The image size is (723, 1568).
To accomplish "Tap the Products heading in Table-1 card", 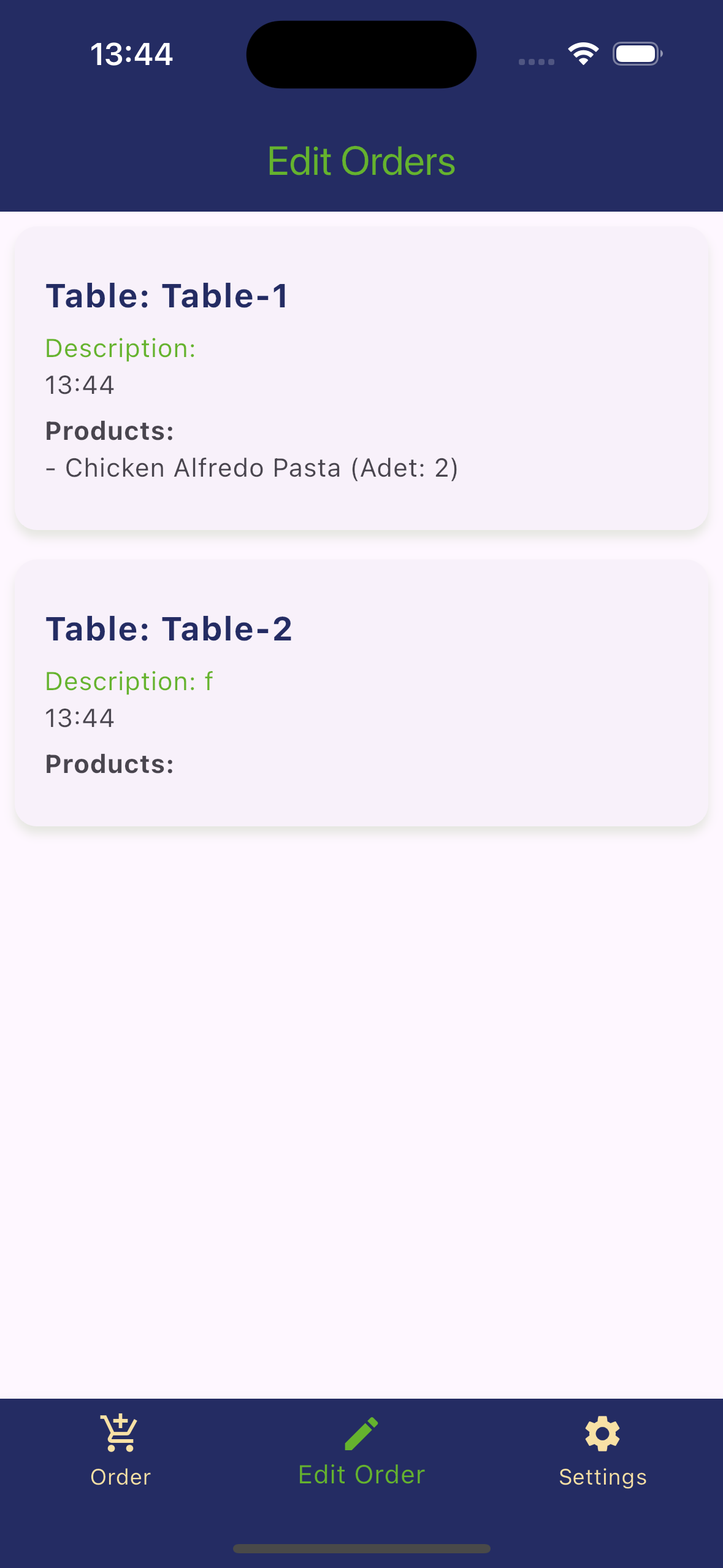I will pyautogui.click(x=110, y=431).
